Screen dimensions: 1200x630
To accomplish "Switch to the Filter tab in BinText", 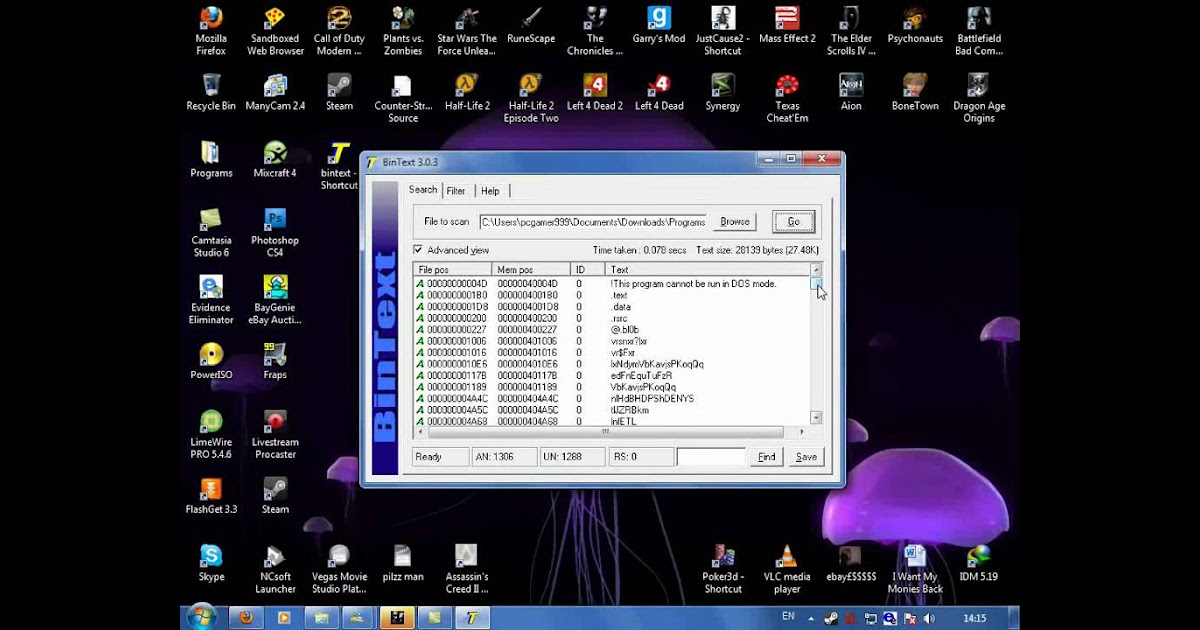I will coord(456,191).
